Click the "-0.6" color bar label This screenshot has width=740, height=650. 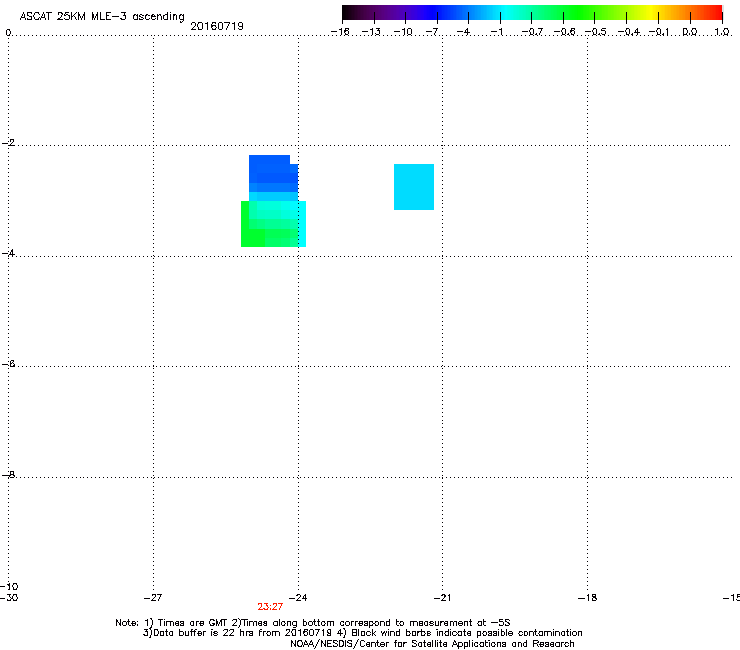564,32
